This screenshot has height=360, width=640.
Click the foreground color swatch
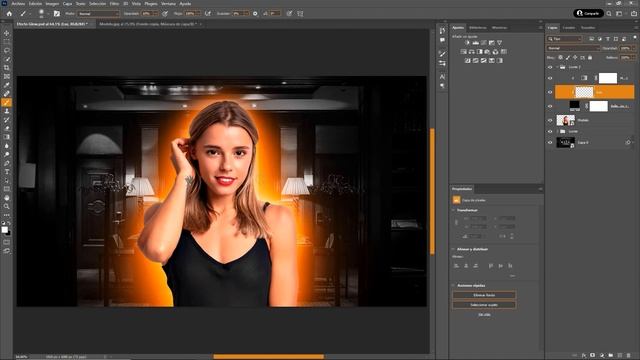point(4,230)
